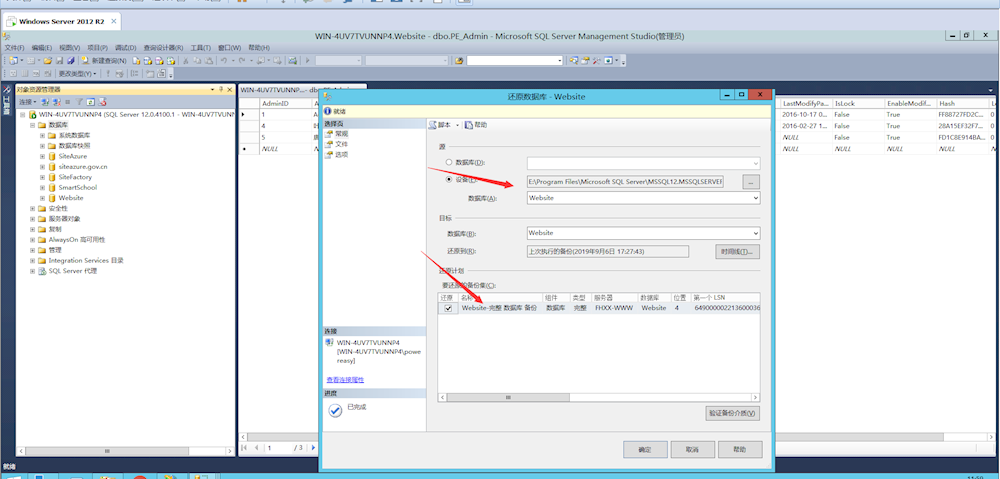1000x479 pixels.
Task: Select the SiteFactory database icon
Action: (x=52, y=177)
